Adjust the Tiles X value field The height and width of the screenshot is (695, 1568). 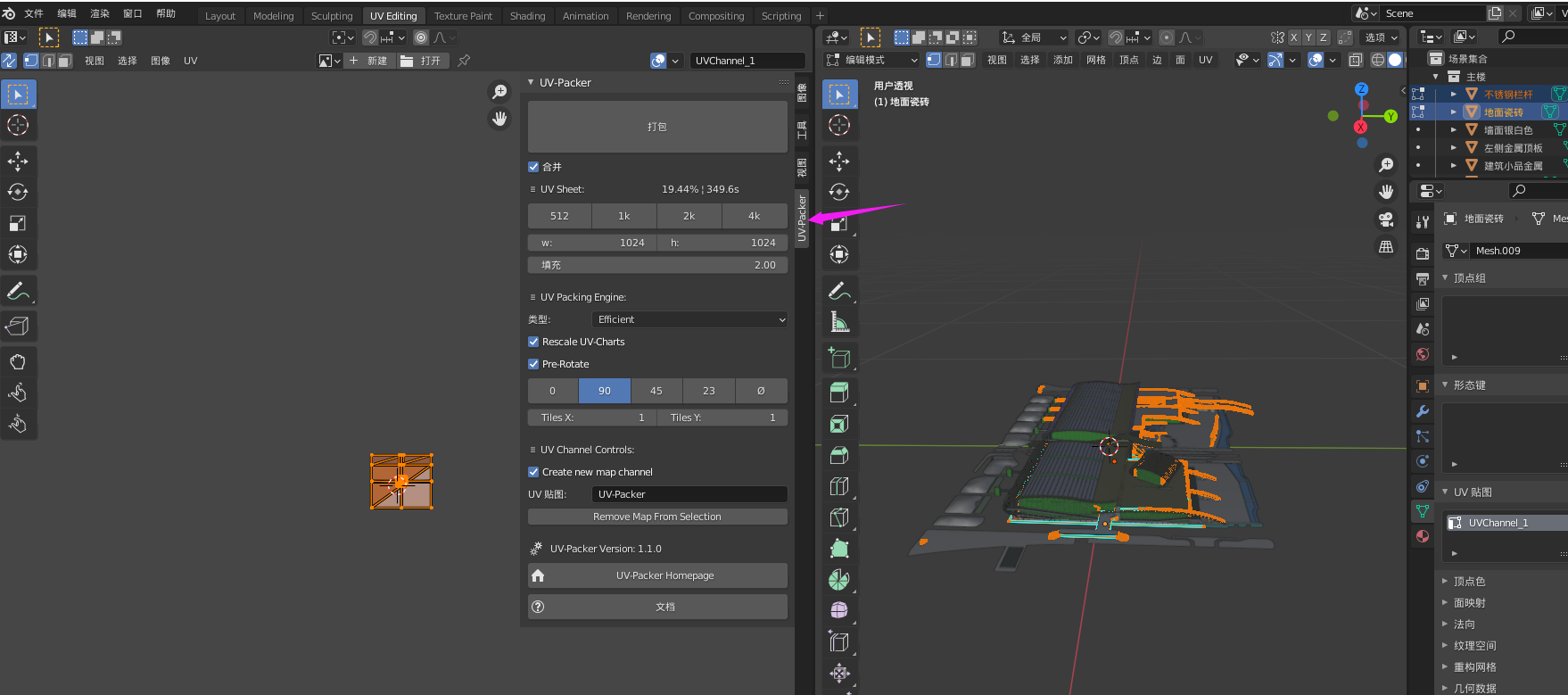pyautogui.click(x=592, y=418)
